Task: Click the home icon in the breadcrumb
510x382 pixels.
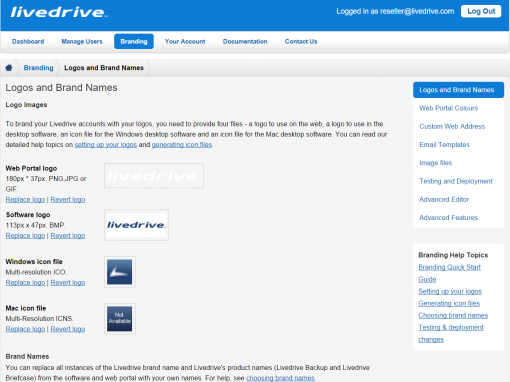Action: [9, 68]
